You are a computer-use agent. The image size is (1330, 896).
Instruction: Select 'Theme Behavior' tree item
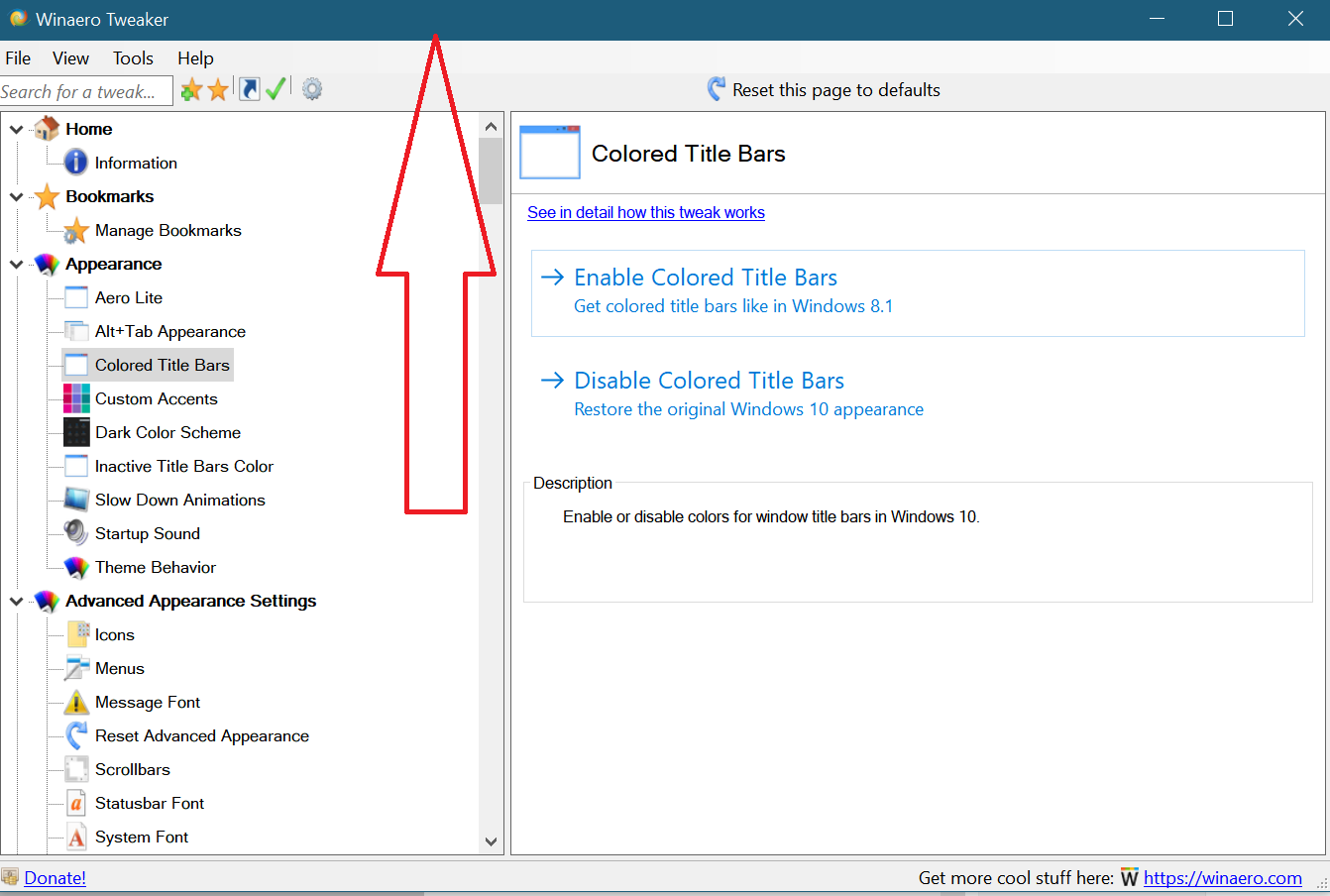[x=156, y=567]
